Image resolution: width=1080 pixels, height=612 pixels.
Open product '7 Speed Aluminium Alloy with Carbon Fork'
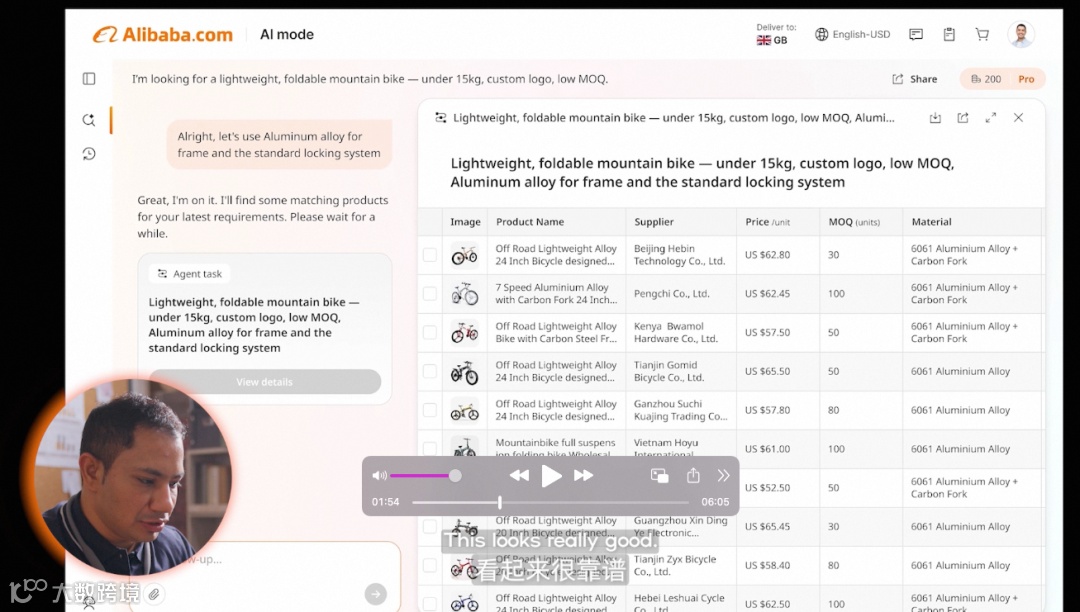click(556, 293)
